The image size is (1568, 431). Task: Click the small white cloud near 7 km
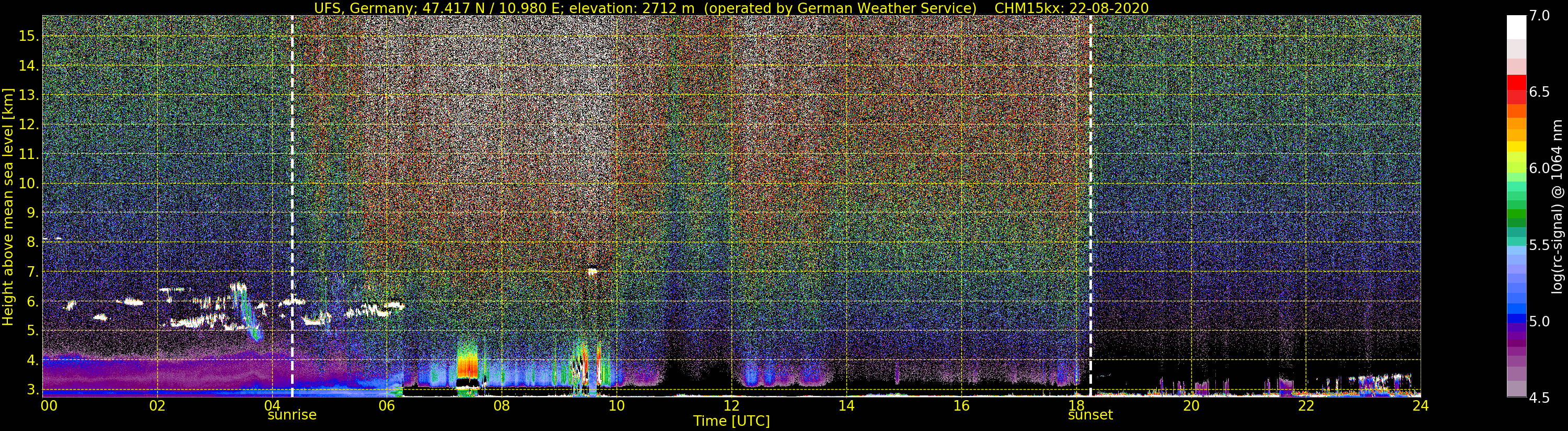pos(593,272)
